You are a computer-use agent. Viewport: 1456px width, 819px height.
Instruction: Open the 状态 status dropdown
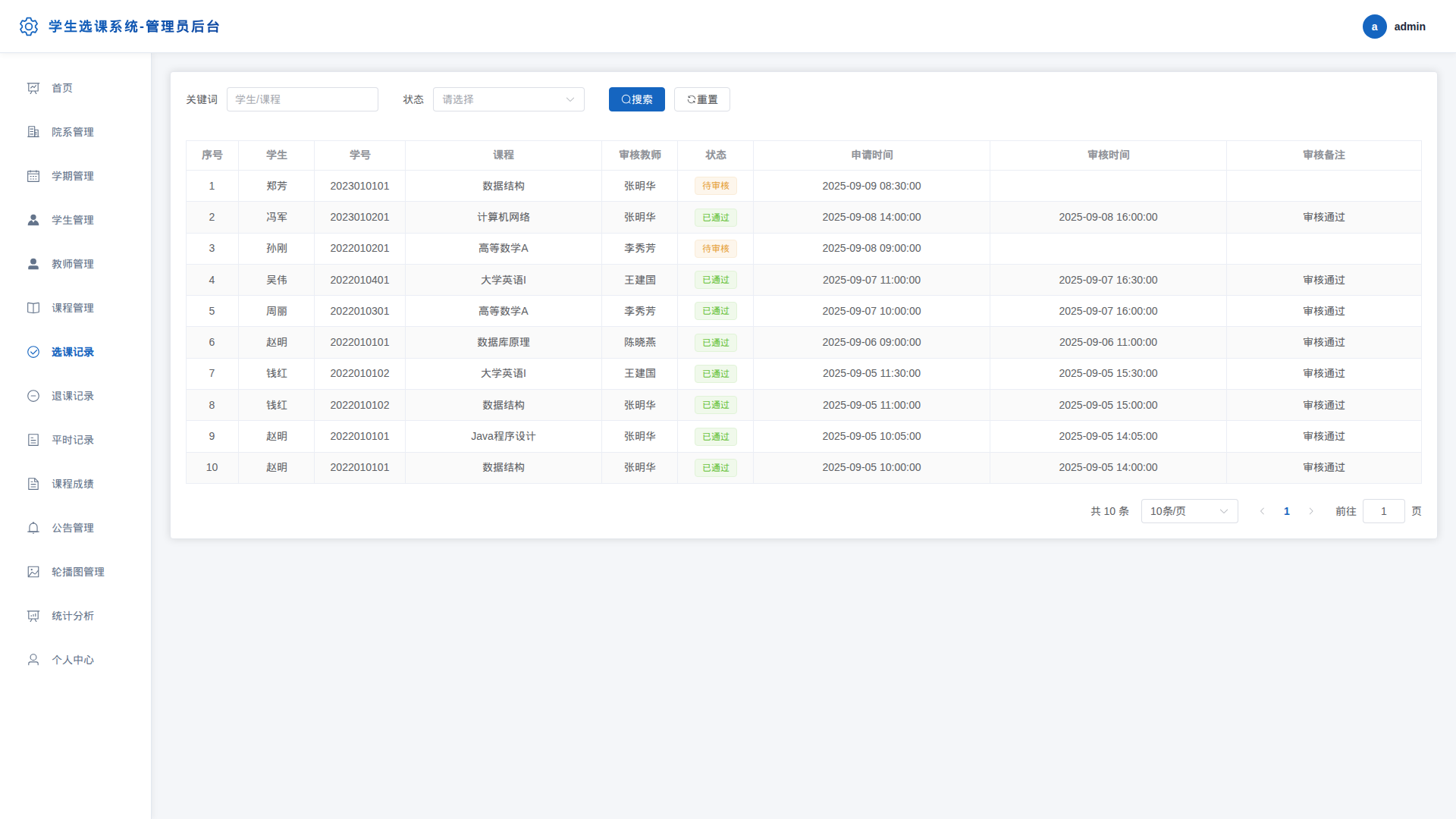(509, 99)
